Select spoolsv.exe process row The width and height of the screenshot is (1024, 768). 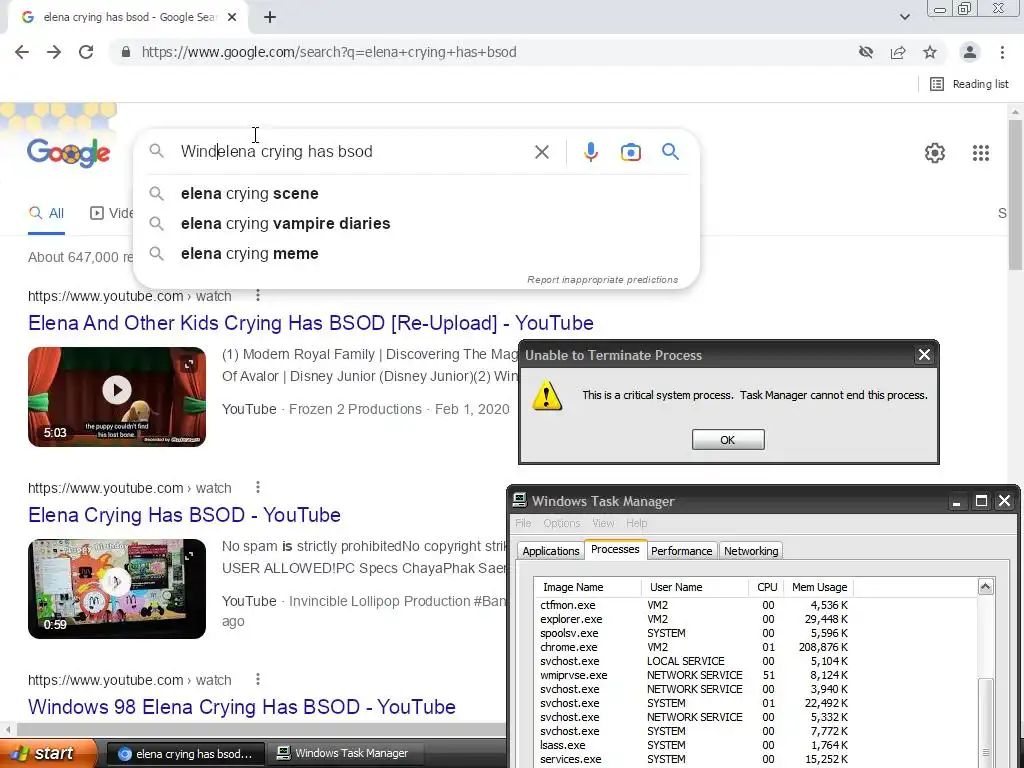694,633
